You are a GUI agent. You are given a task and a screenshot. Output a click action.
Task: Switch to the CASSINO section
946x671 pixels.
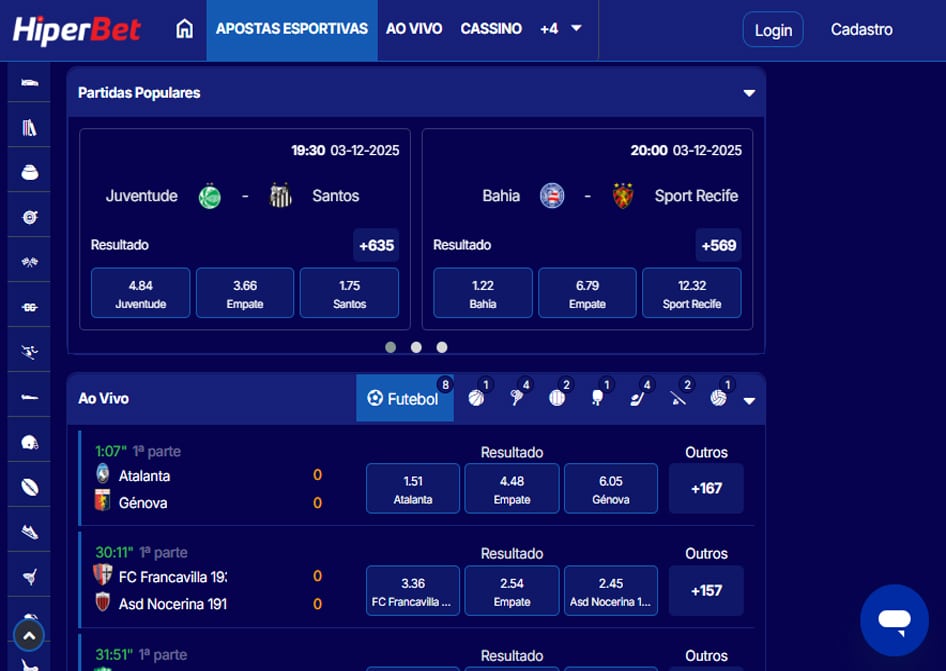click(x=491, y=29)
